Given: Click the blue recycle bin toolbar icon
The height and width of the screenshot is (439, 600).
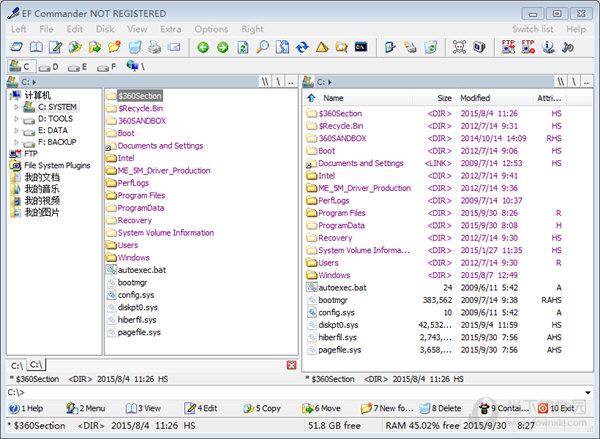Looking at the screenshot, I should click(134, 47).
